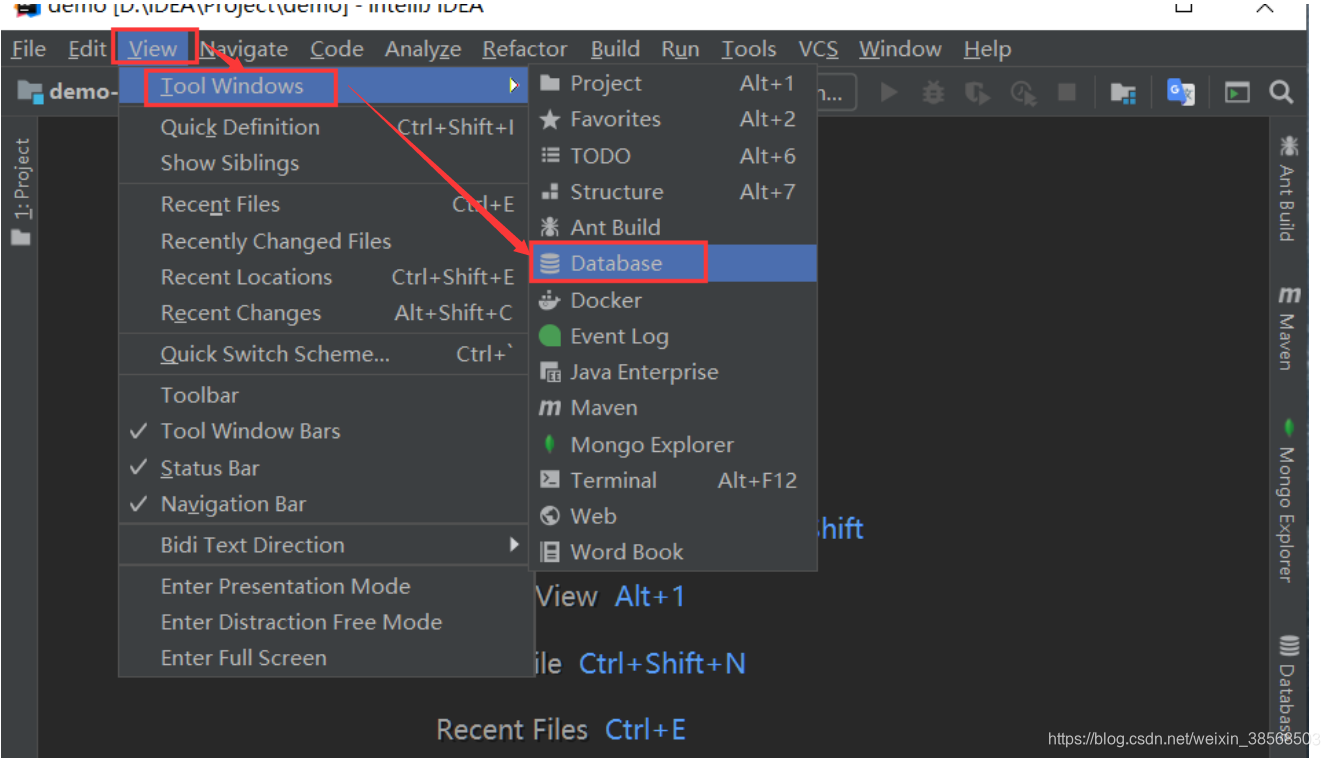Open Mongo Explorer right side tab

(1288, 500)
